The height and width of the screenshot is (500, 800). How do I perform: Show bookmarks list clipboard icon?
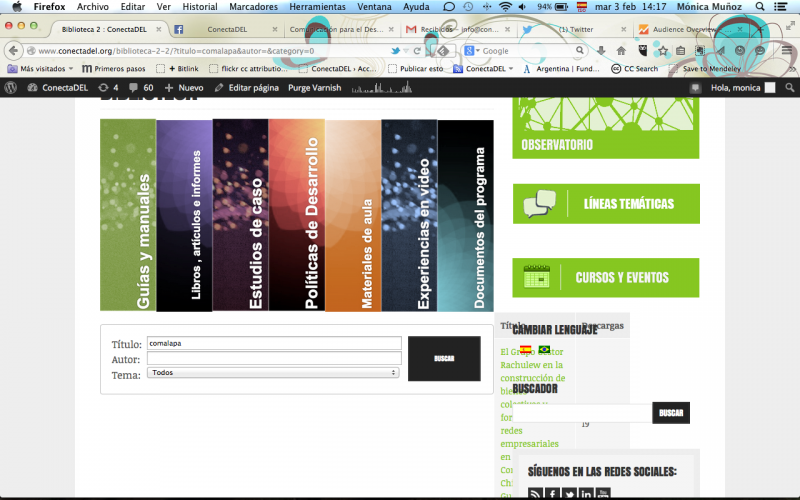click(680, 51)
